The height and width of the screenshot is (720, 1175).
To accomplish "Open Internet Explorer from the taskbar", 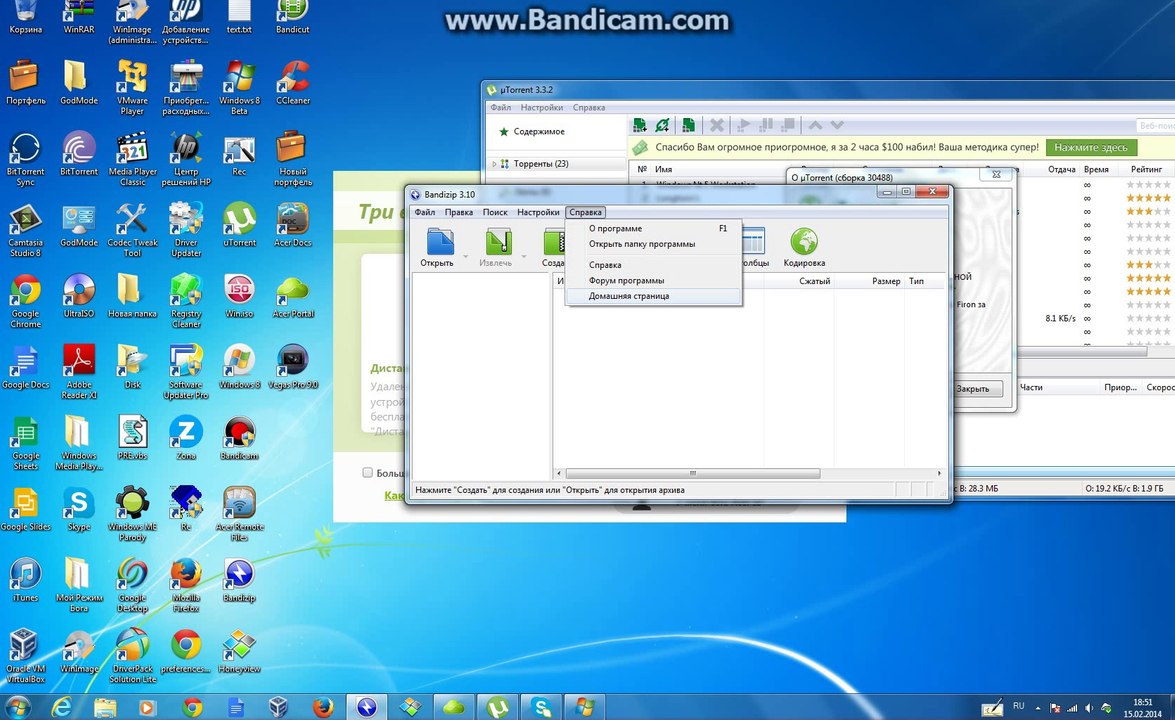I will (x=61, y=707).
